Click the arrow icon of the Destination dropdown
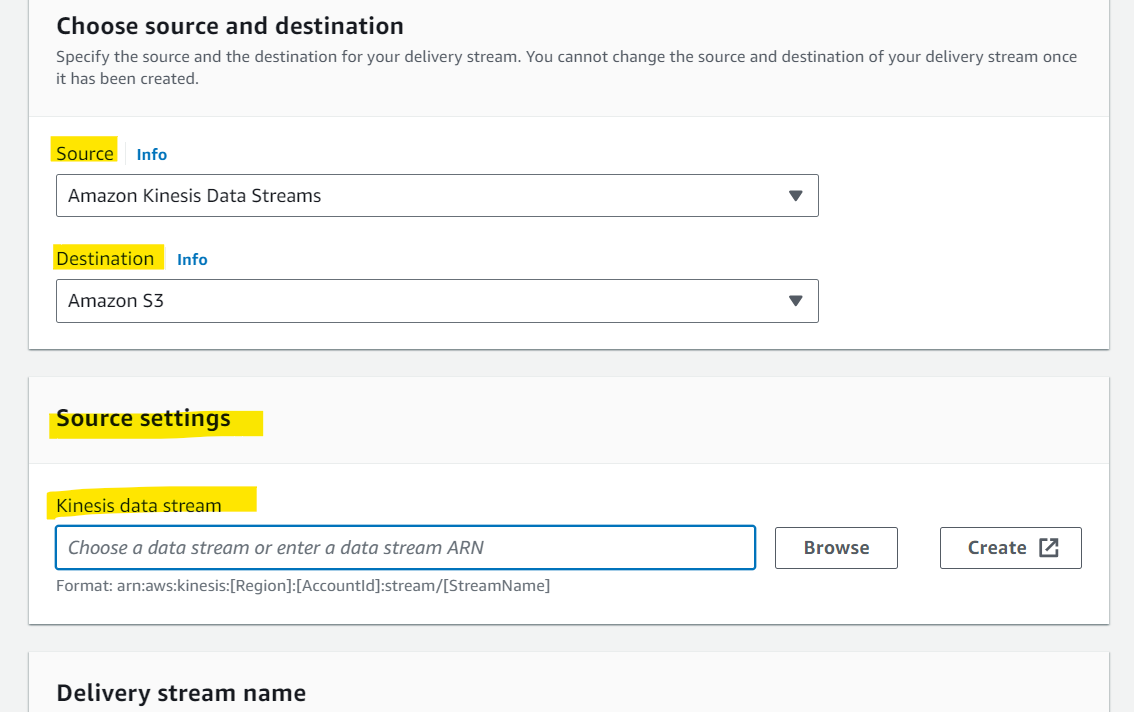The height and width of the screenshot is (712, 1134). pos(796,301)
